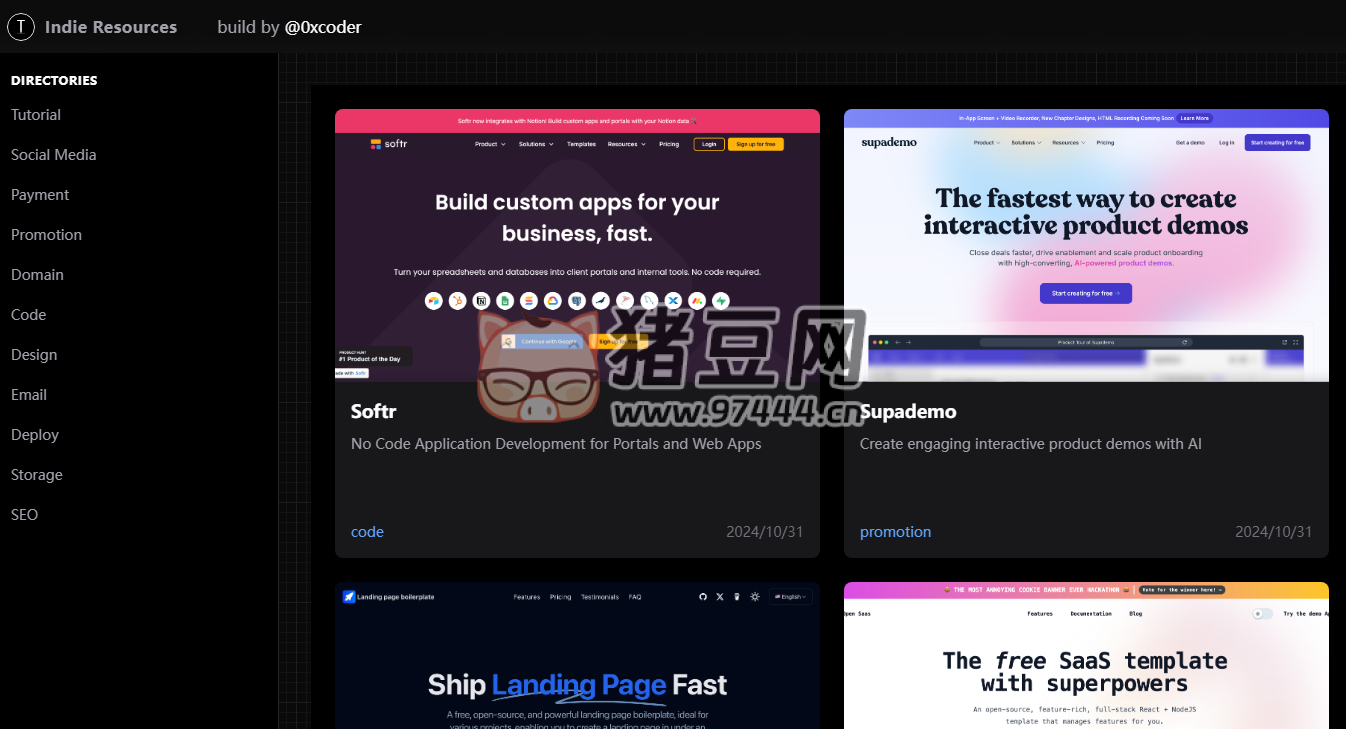
Task: Click the Softr description about No Code Application
Action: [x=556, y=444]
